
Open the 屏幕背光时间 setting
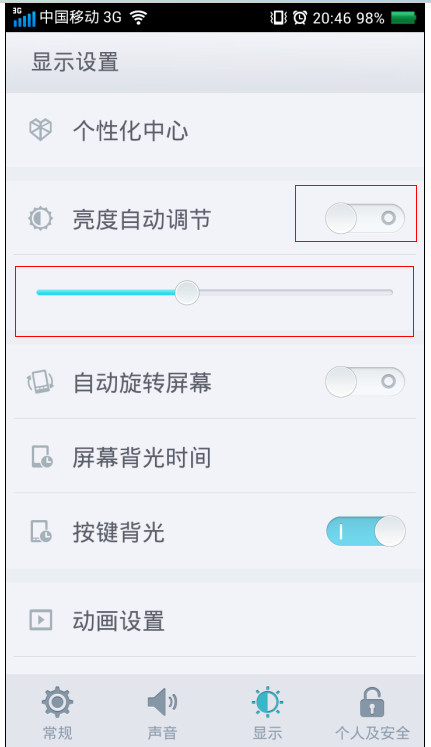tap(215, 456)
